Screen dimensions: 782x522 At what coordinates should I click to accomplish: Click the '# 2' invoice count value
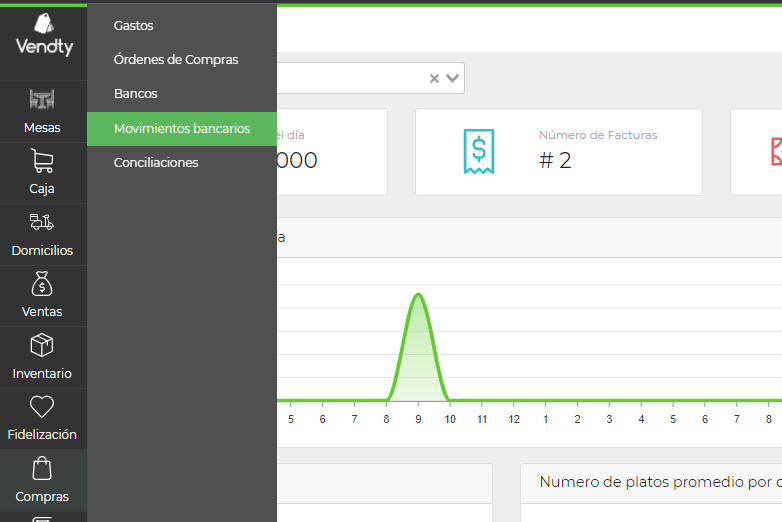[555, 161]
